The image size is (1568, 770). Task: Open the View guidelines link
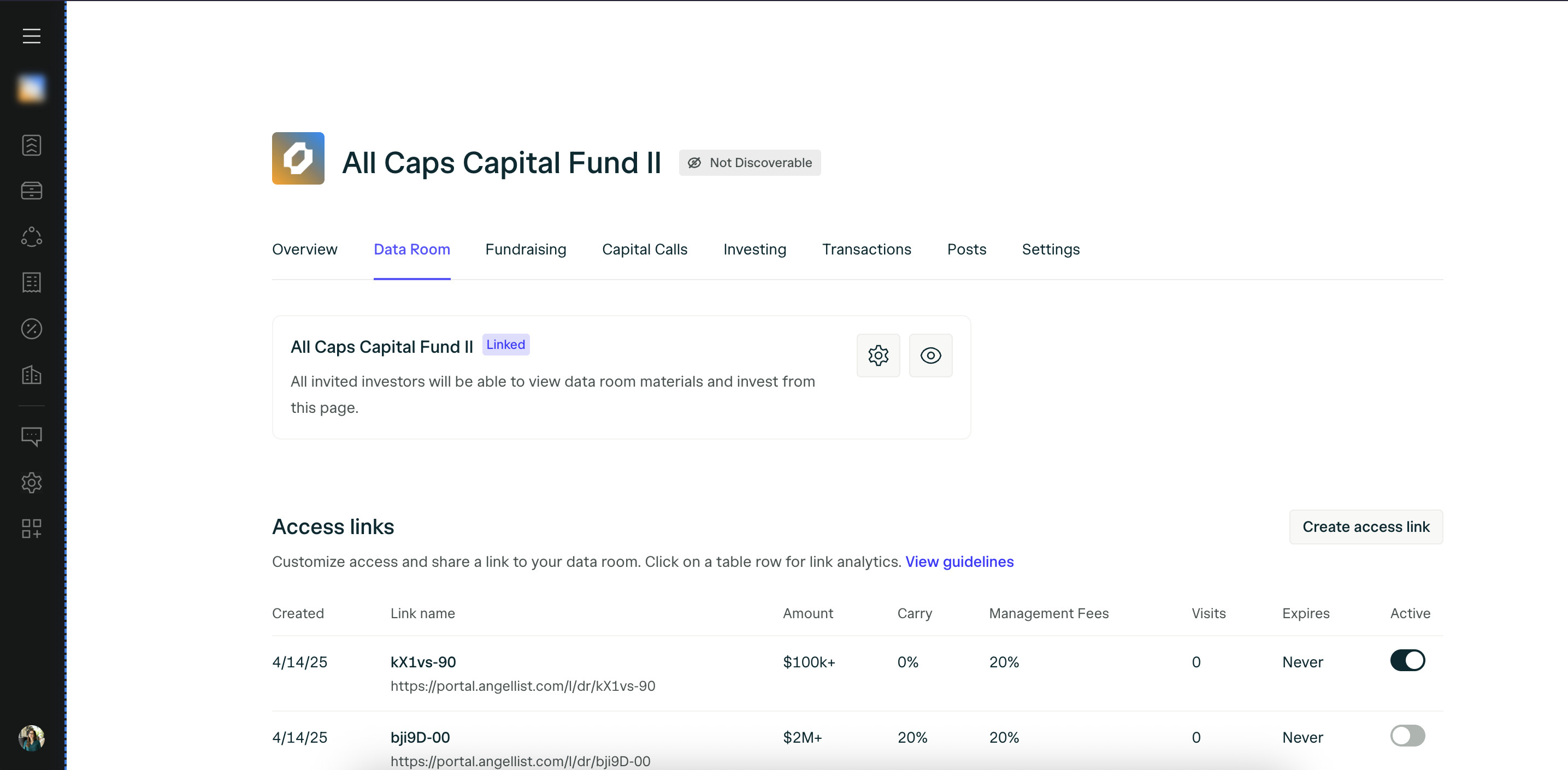[959, 561]
